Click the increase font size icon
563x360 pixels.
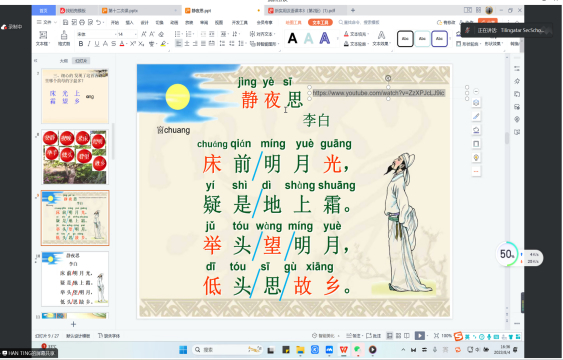point(144,34)
